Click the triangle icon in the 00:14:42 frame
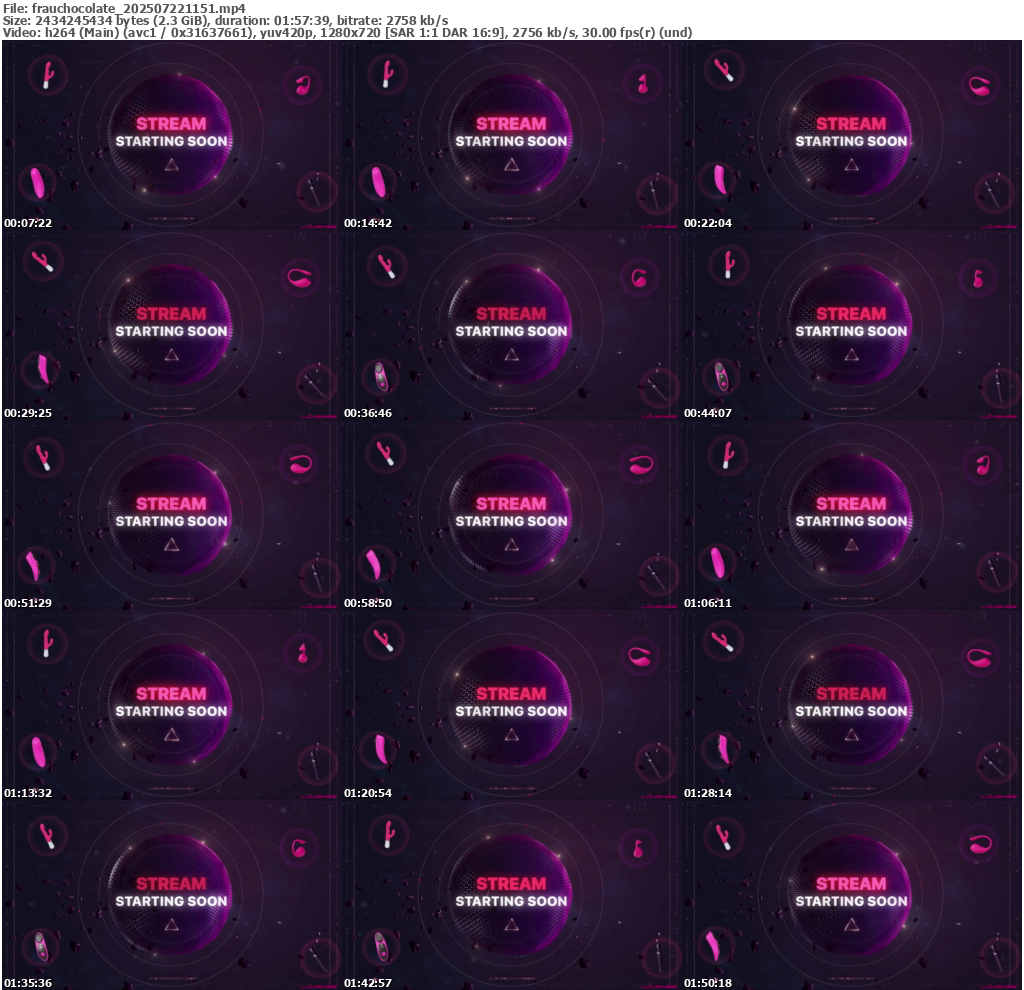Image resolution: width=1024 pixels, height=990 pixels. [511, 165]
